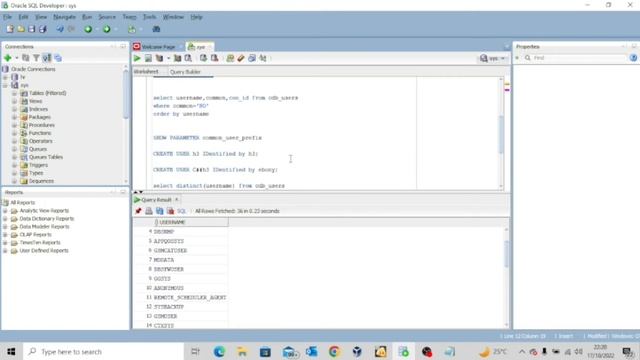
Task: Expand the hr connection node
Action: coord(6,77)
